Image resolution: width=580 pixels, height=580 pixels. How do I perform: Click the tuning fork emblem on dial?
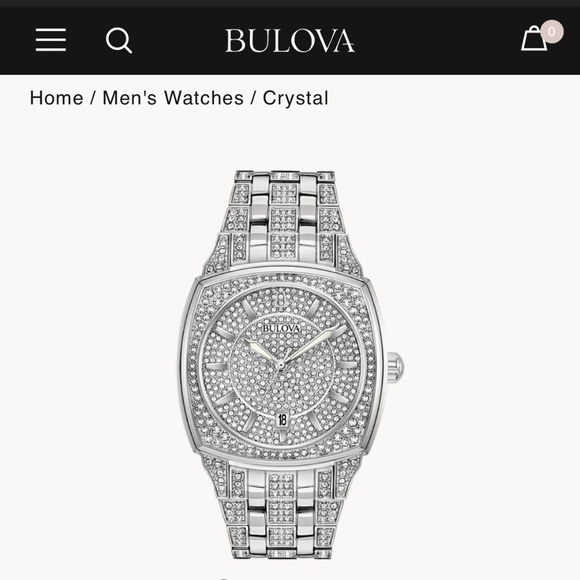280,299
